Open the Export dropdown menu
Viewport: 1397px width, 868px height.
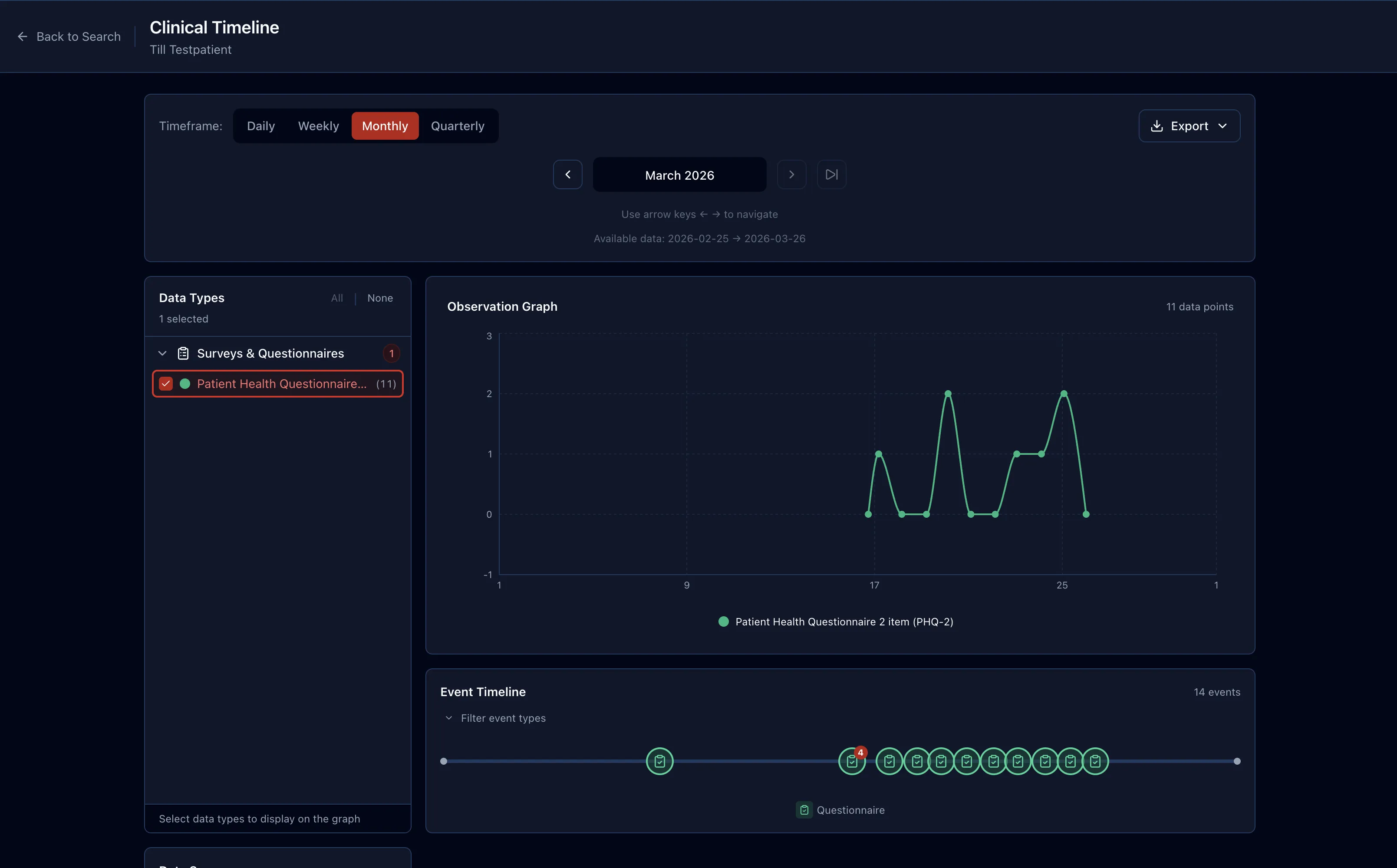[x=1222, y=126]
